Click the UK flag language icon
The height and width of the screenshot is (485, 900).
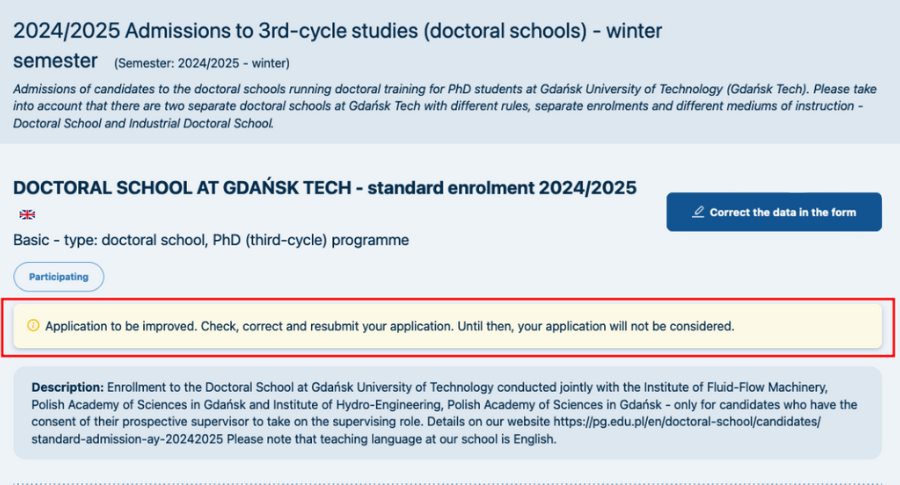click(27, 214)
